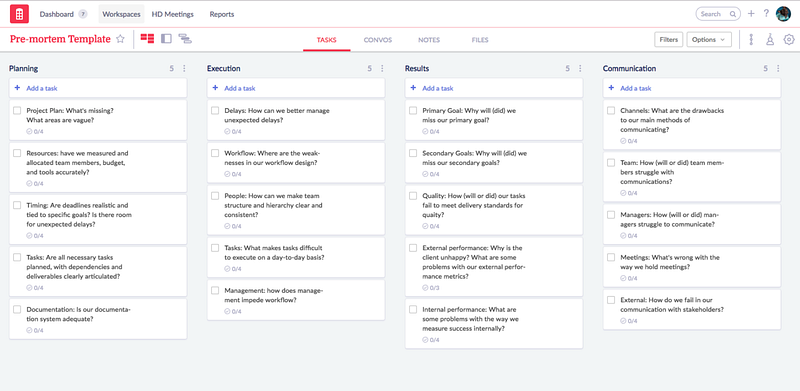The image size is (800, 391).
Task: Check the Meetings task checkbox
Action: [611, 257]
